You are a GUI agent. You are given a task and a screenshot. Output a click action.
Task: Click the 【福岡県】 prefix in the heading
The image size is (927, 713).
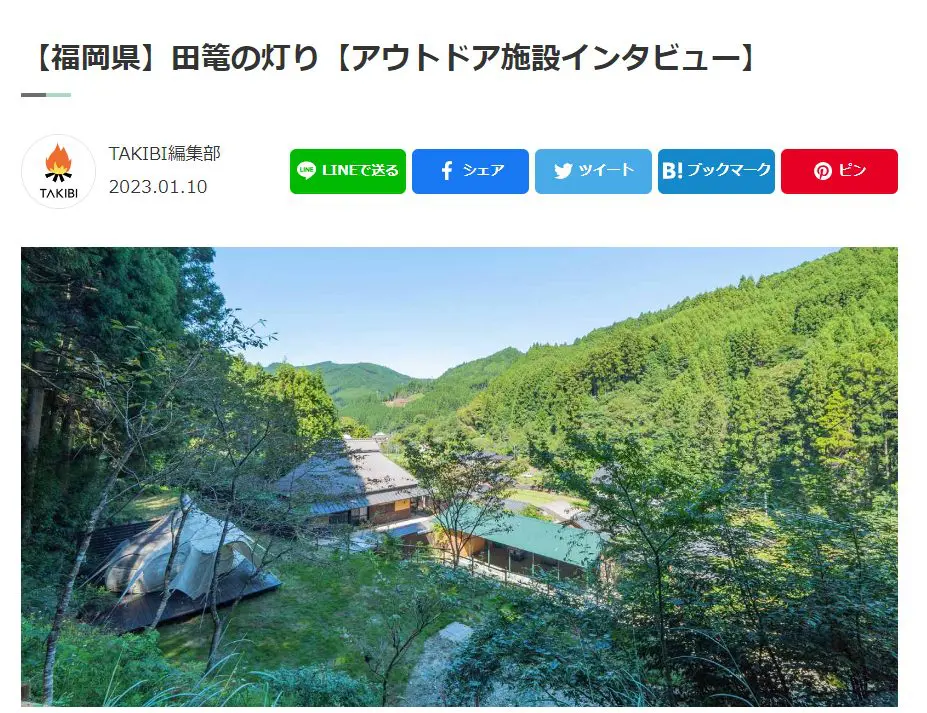pyautogui.click(x=96, y=59)
